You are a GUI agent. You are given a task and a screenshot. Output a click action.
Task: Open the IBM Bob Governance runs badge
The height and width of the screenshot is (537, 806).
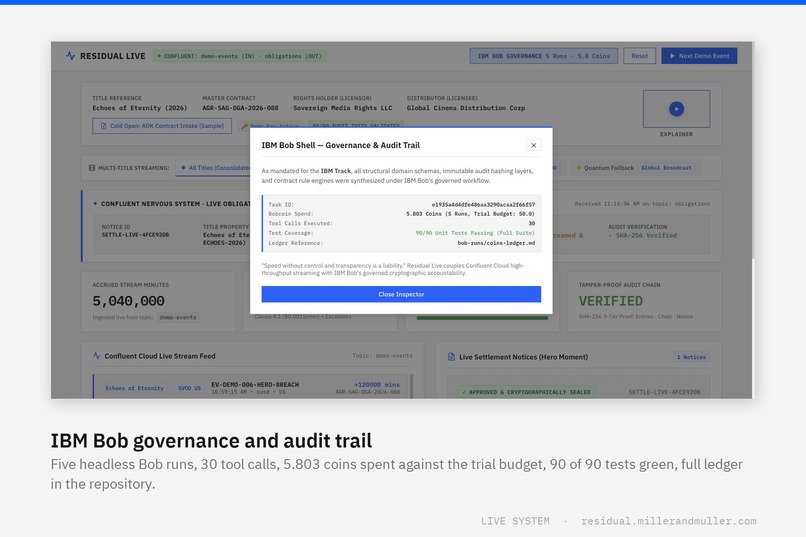(543, 56)
